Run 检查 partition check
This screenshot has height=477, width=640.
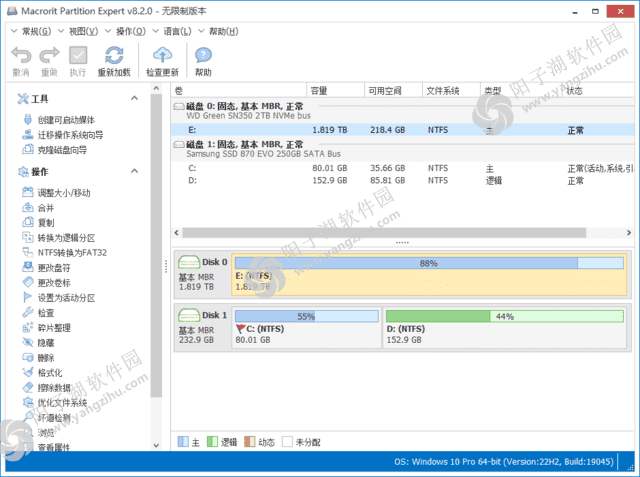pyautogui.click(x=45, y=313)
